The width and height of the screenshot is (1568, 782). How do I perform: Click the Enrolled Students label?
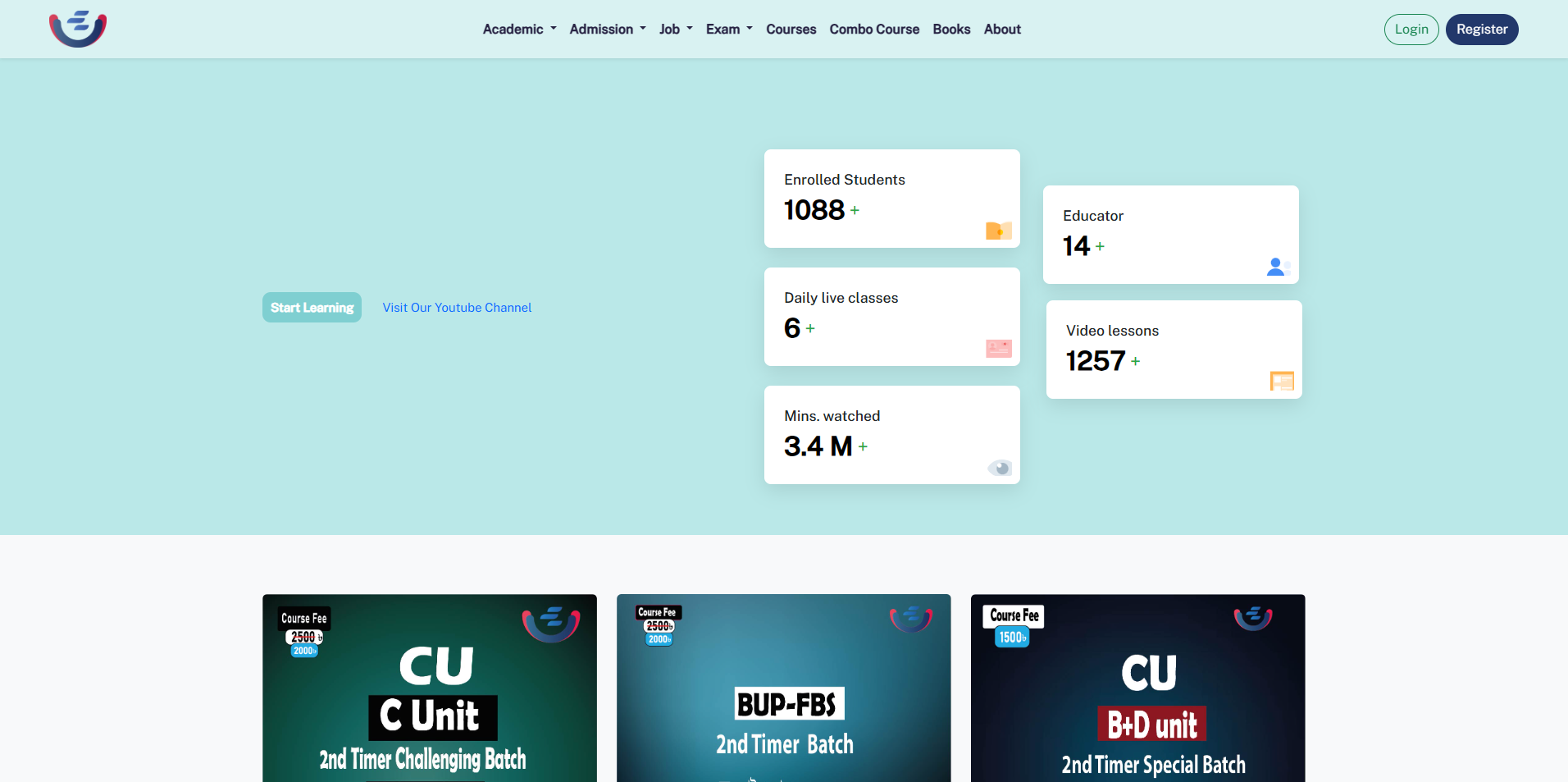tap(845, 180)
